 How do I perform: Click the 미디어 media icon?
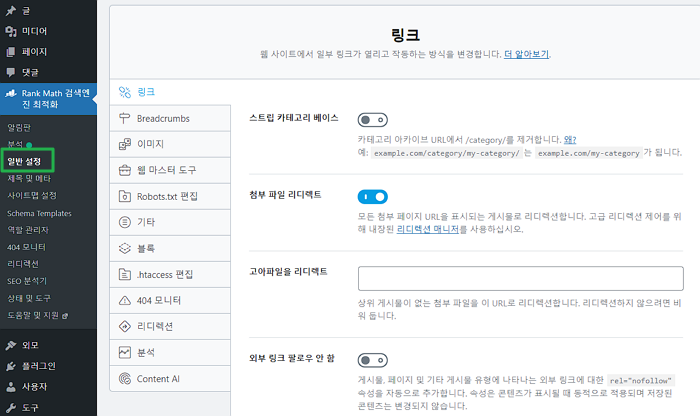11,31
